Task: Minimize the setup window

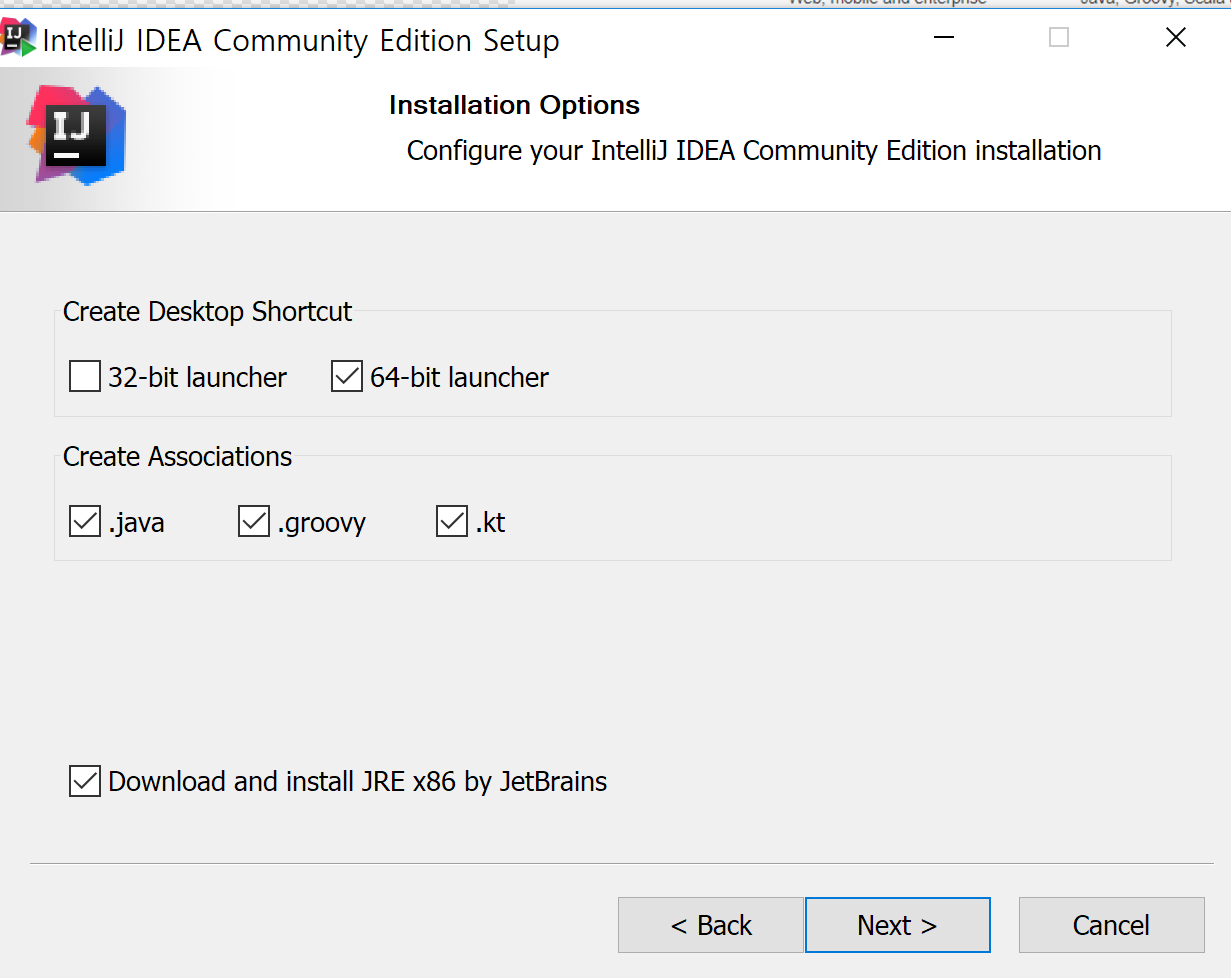Action: pyautogui.click(x=943, y=38)
